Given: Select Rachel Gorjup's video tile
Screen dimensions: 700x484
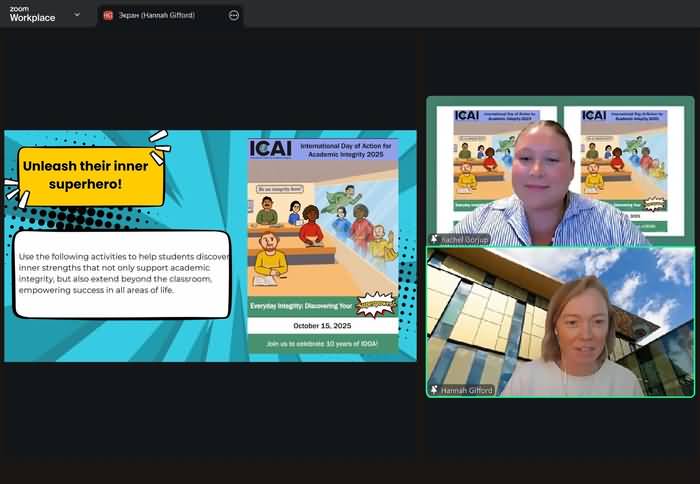Looking at the screenshot, I should (x=560, y=170).
